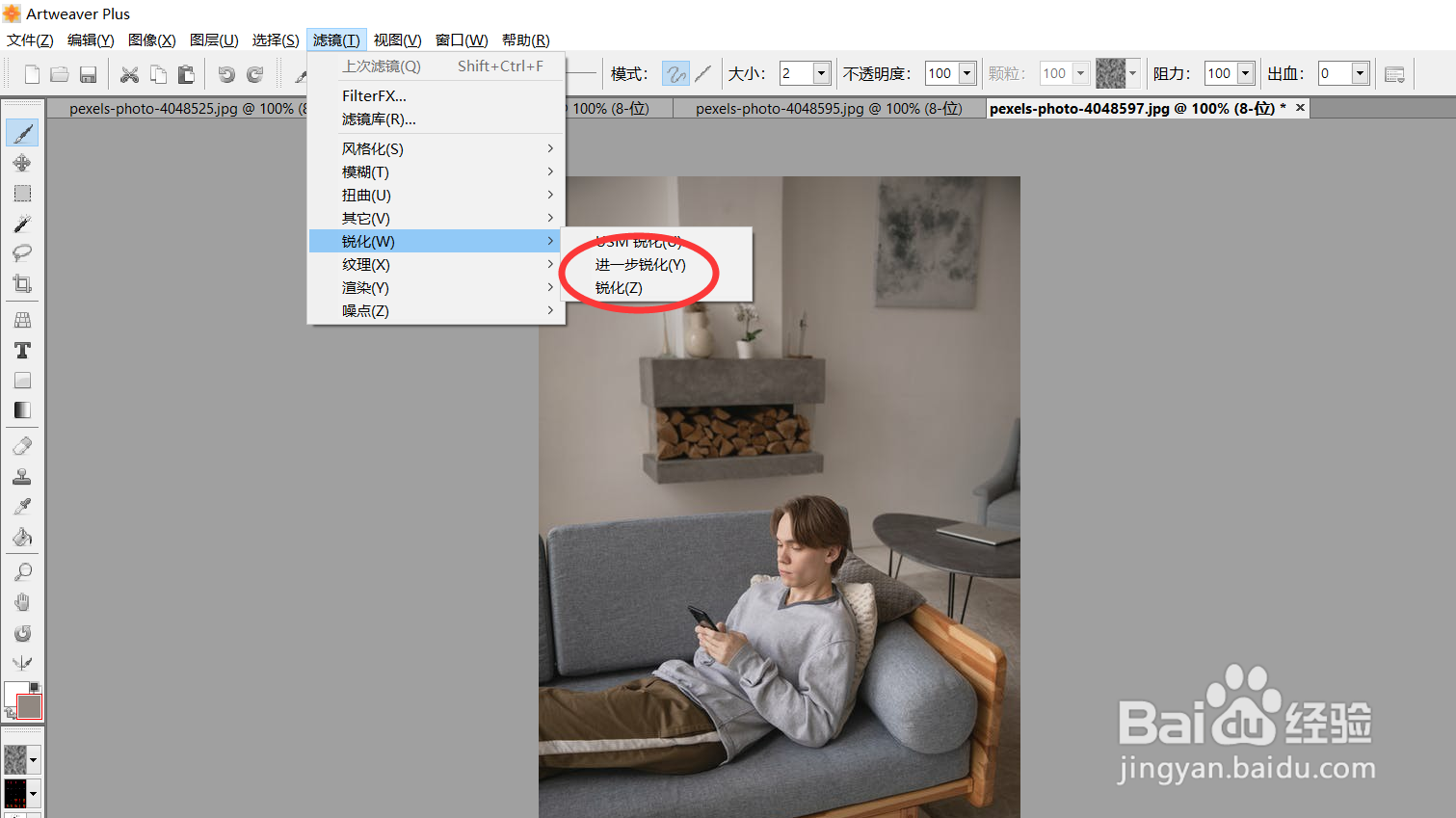The width and height of the screenshot is (1456, 818).
Task: Activate the Eraser tool
Action: pos(21,445)
